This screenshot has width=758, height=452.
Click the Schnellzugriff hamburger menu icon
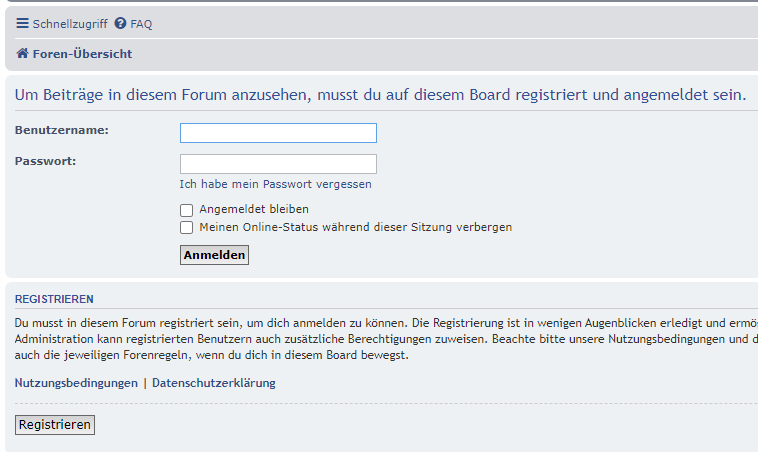pyautogui.click(x=22, y=23)
